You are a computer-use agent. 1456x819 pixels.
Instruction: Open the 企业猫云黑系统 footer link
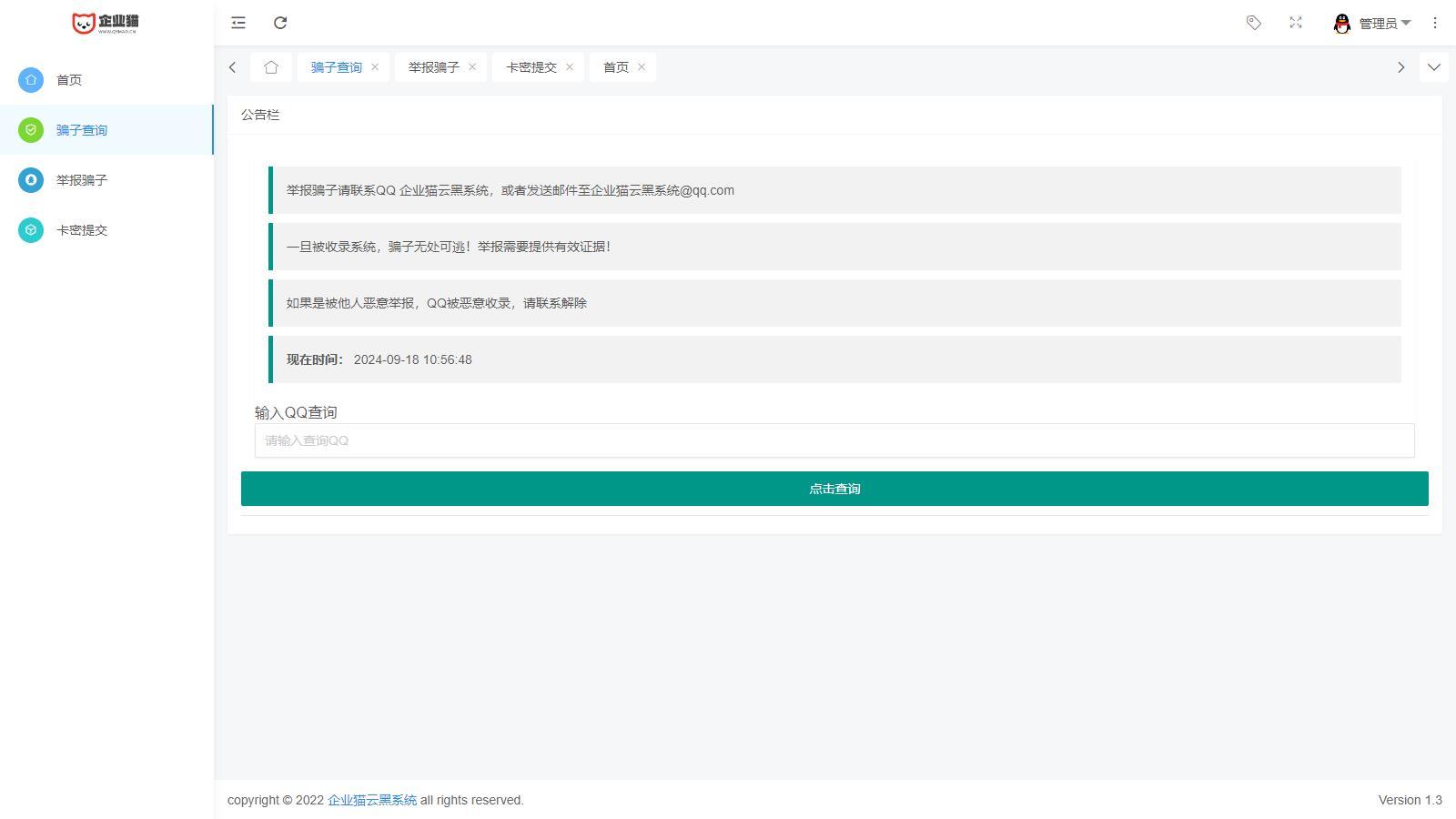(372, 800)
